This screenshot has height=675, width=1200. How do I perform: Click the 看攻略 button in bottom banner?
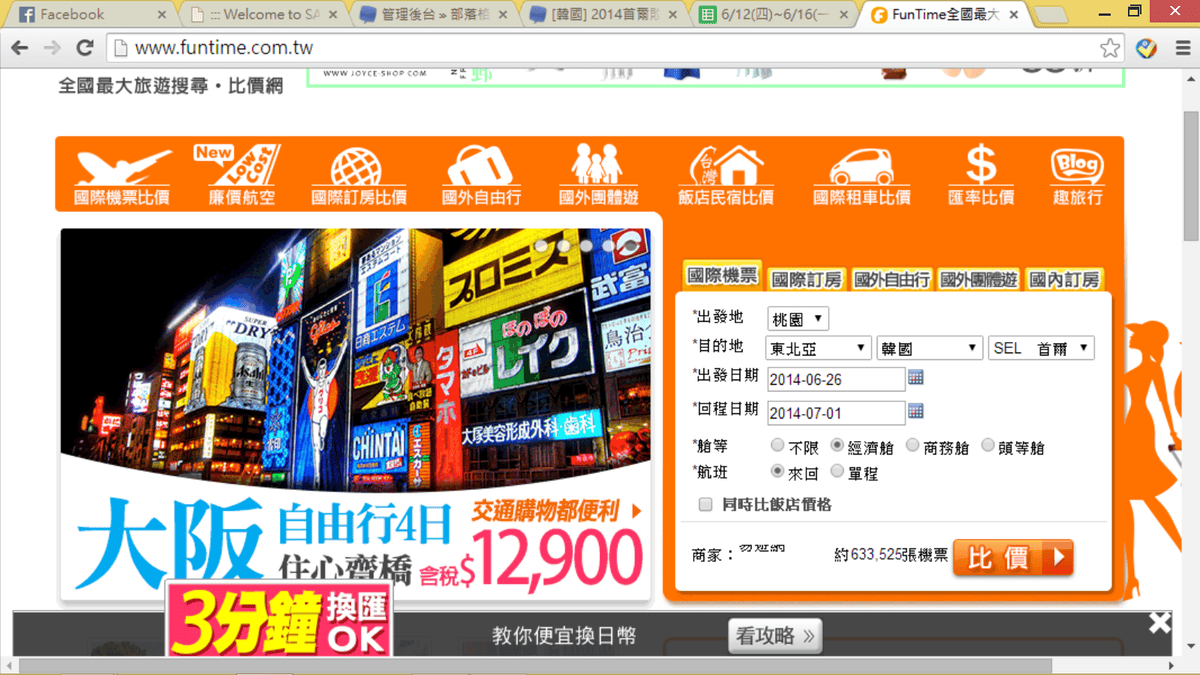pos(776,635)
